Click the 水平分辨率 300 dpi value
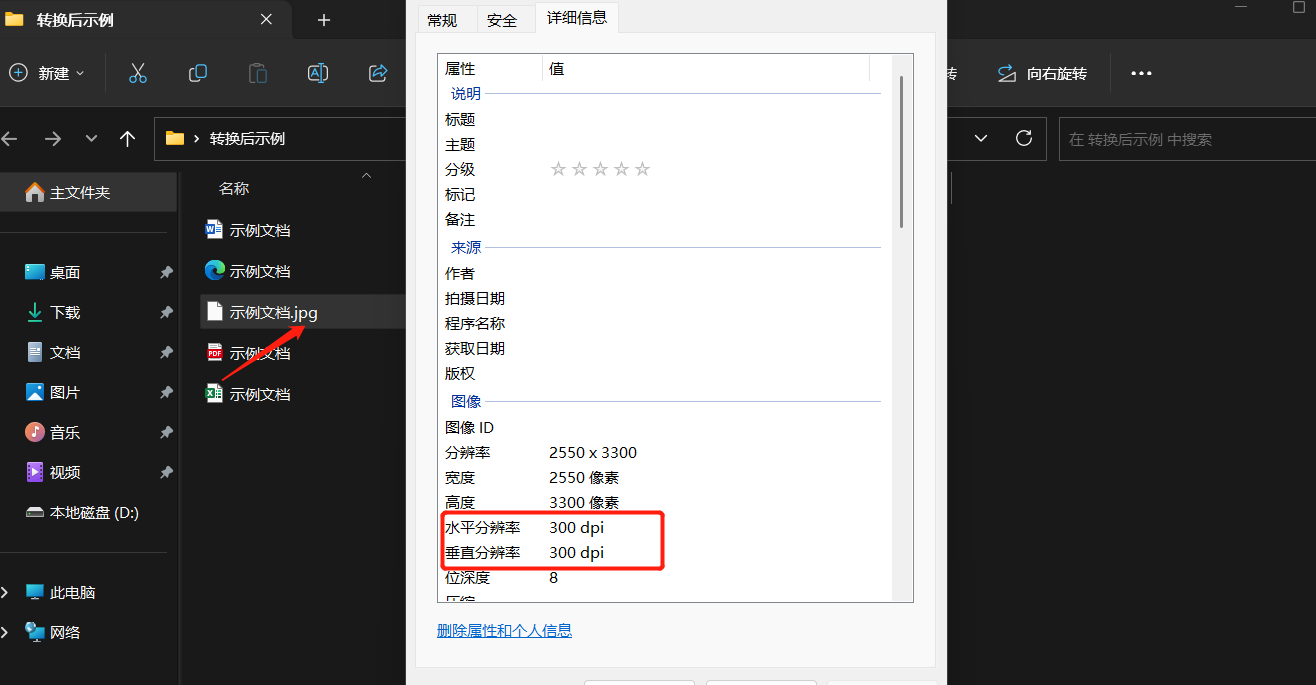 click(x=577, y=527)
